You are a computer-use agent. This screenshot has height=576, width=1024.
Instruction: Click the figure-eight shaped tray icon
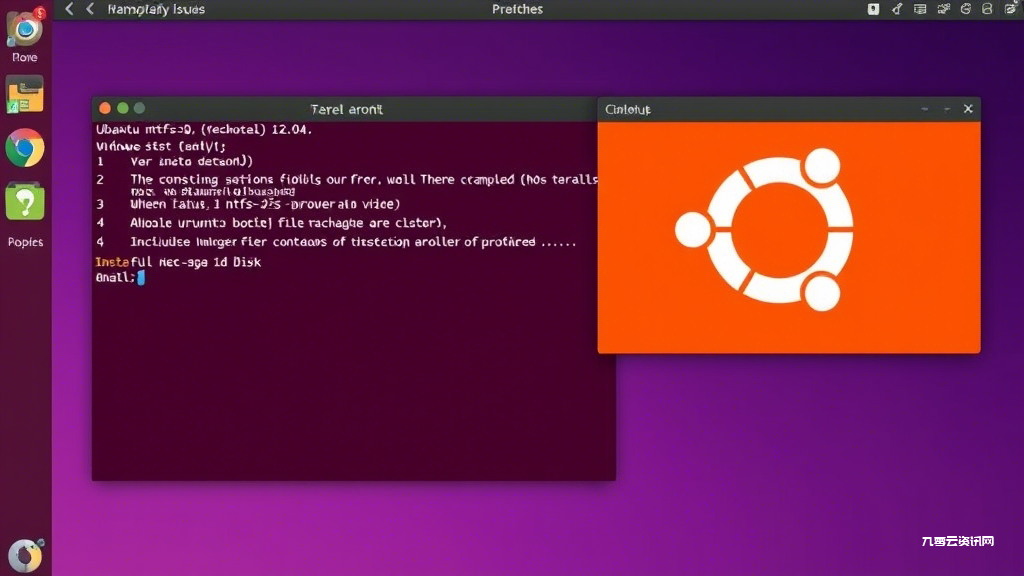pyautogui.click(x=987, y=8)
